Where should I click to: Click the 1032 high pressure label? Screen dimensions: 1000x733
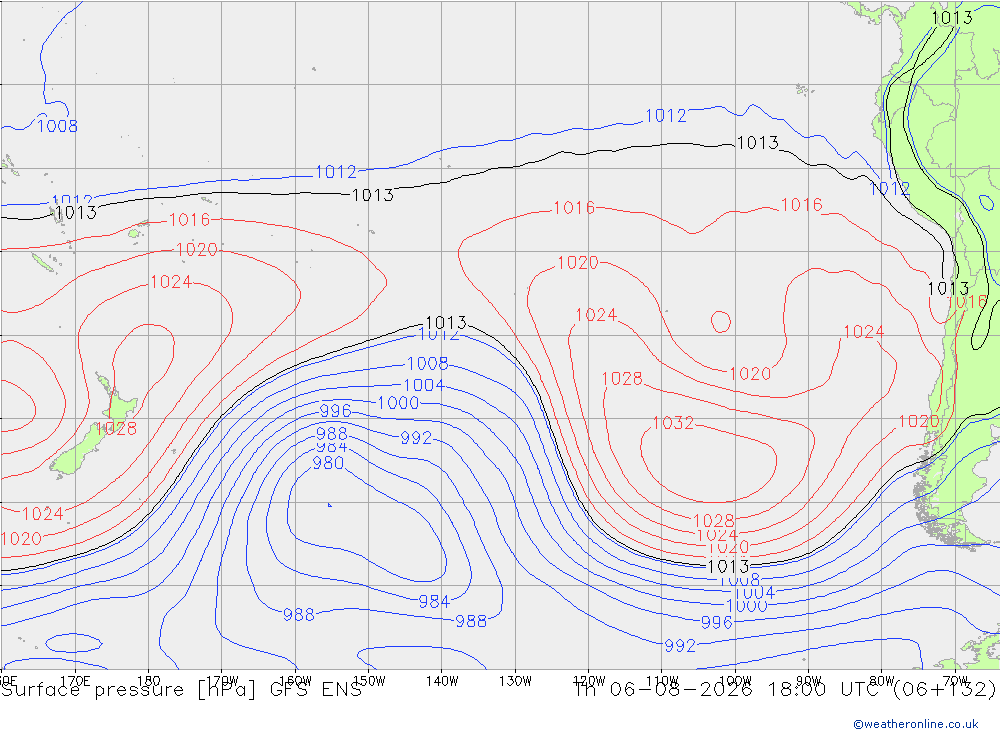pyautogui.click(x=673, y=423)
